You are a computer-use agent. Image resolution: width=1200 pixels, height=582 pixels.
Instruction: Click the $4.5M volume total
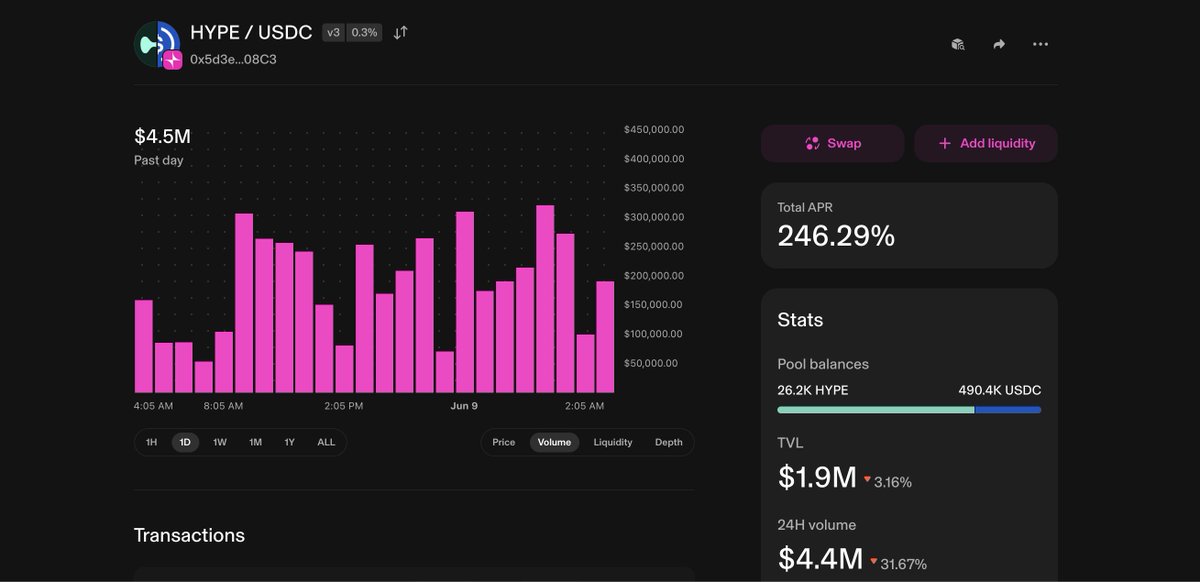(x=162, y=136)
